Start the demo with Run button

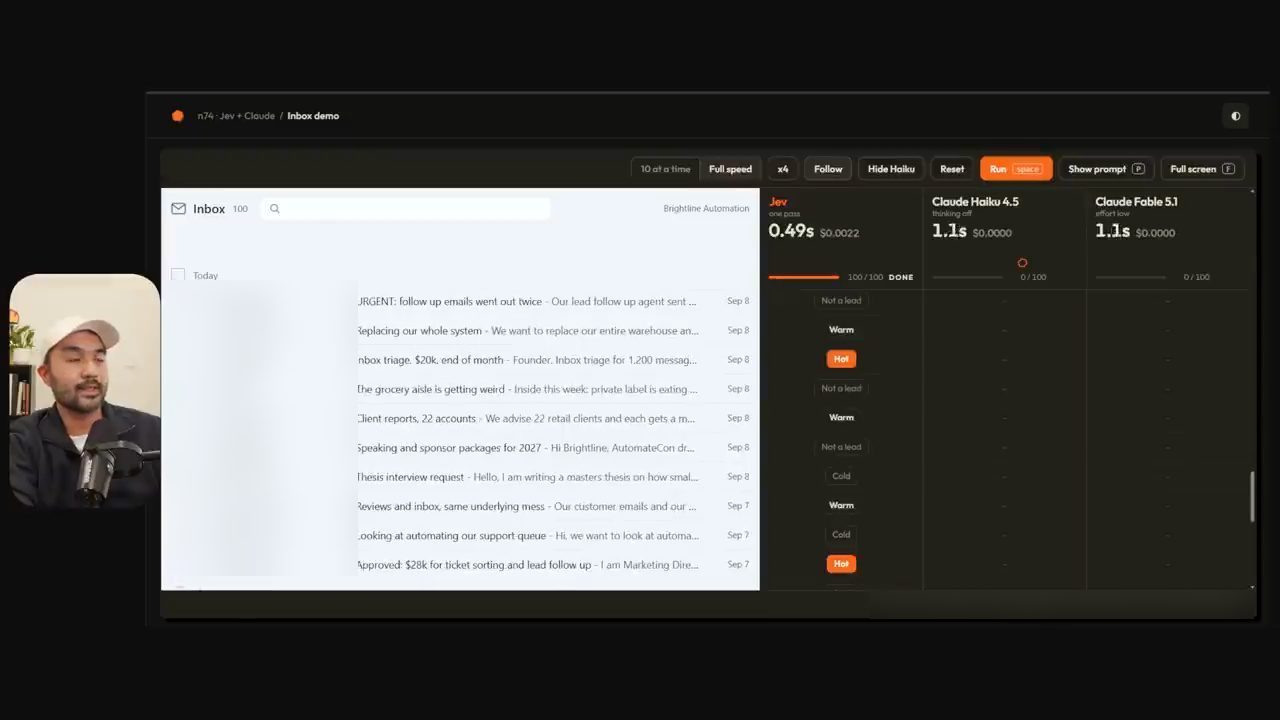[1016, 169]
